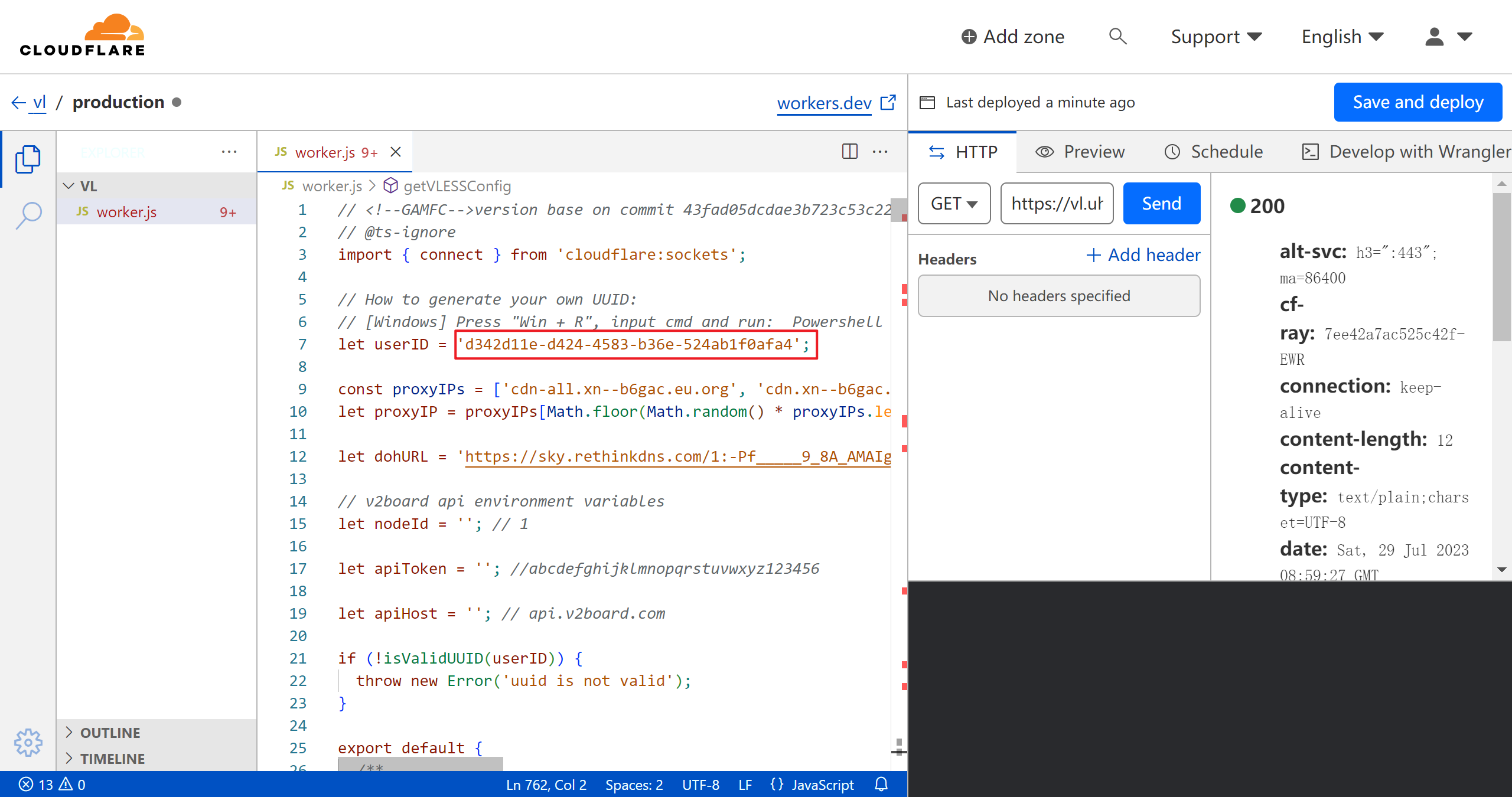Click the split editor icon in toolbar
Image resolution: width=1512 pixels, height=797 pixels.
(849, 152)
